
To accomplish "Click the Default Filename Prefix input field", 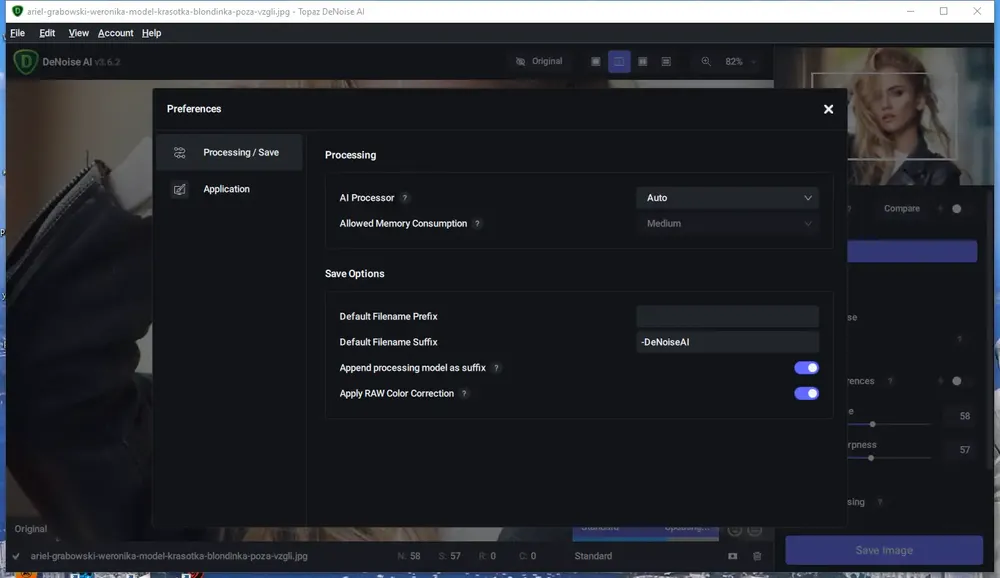I will click(727, 316).
